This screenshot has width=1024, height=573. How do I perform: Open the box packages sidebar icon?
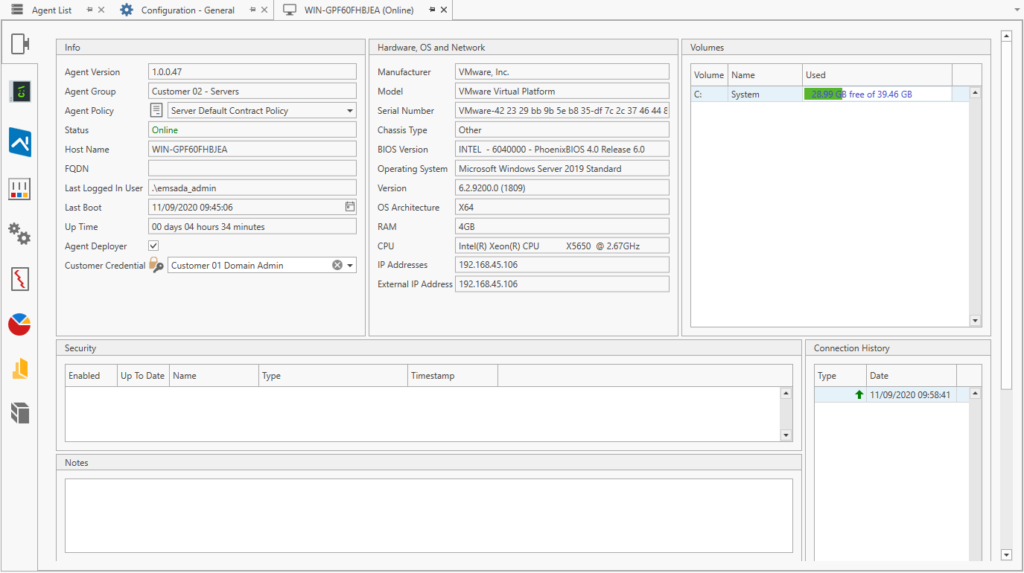click(x=20, y=413)
